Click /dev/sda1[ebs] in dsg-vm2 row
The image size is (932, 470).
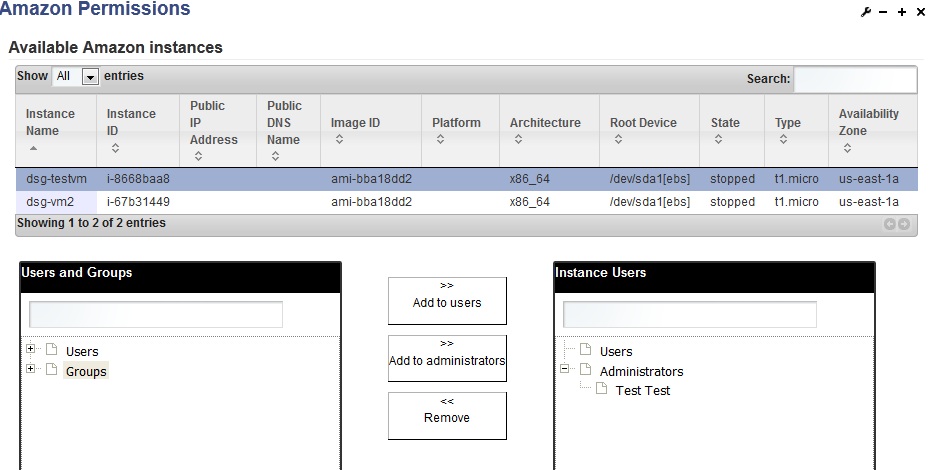click(650, 202)
